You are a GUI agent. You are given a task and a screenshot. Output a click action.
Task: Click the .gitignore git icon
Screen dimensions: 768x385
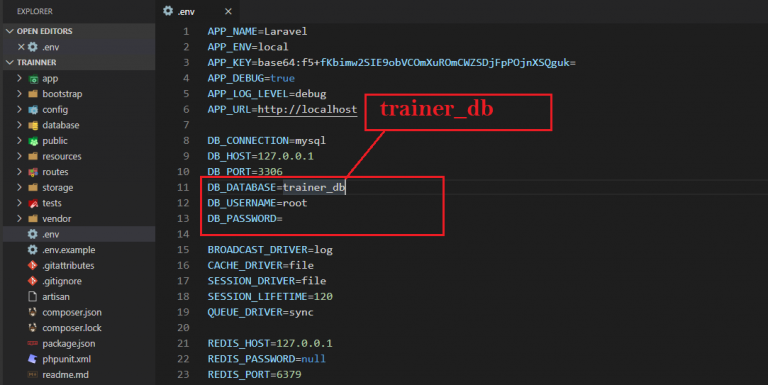click(32, 281)
